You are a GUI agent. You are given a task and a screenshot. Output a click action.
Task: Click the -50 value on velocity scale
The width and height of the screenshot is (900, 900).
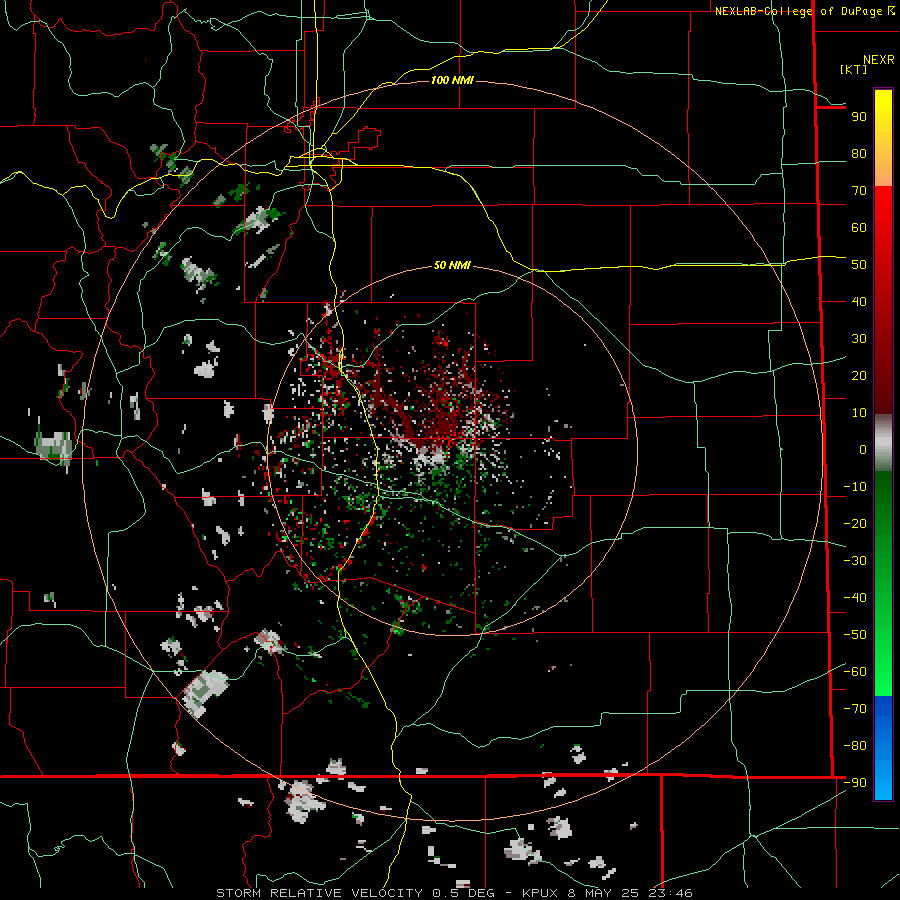tap(855, 635)
